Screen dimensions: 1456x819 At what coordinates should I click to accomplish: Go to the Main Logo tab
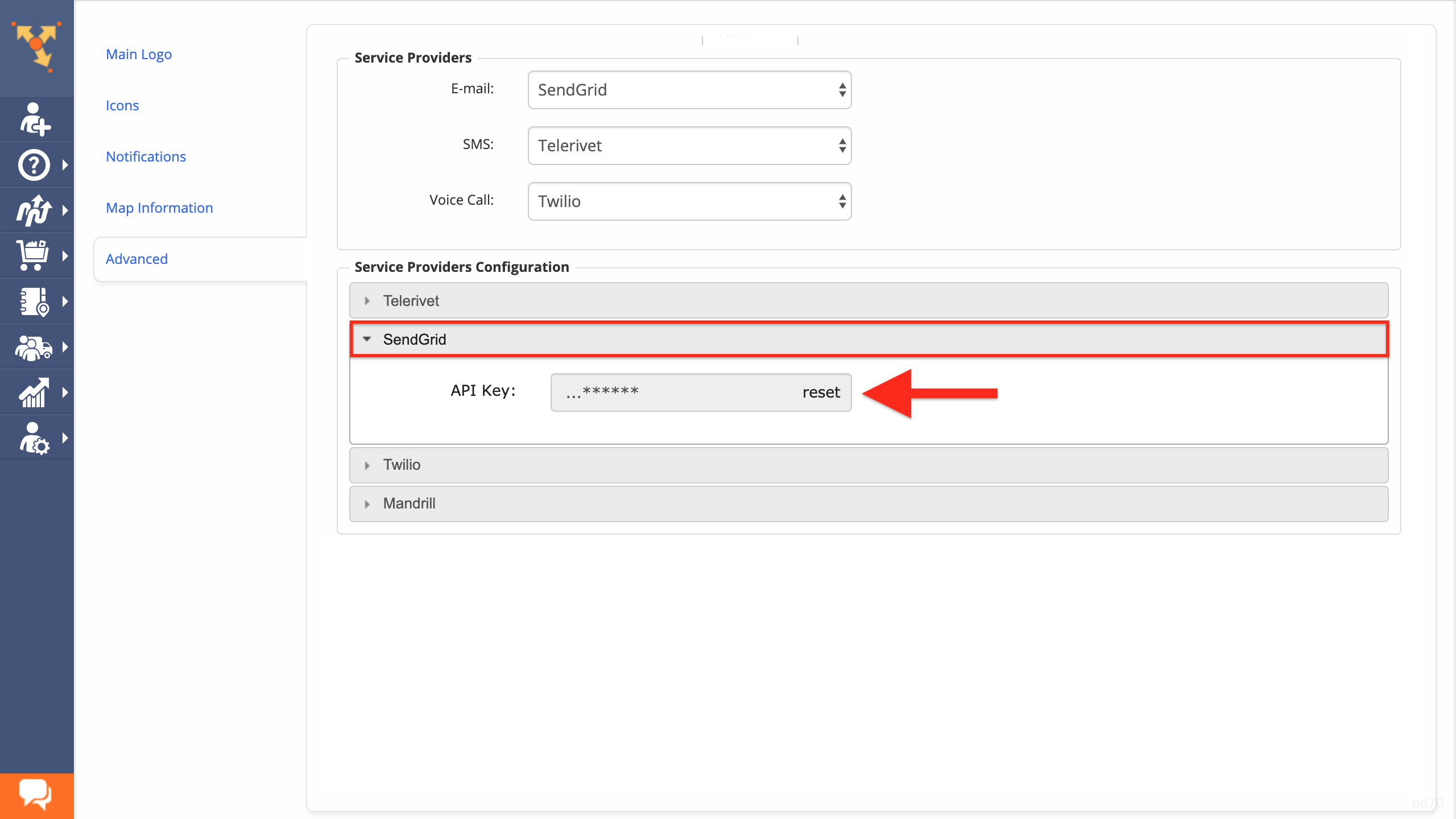coord(139,55)
